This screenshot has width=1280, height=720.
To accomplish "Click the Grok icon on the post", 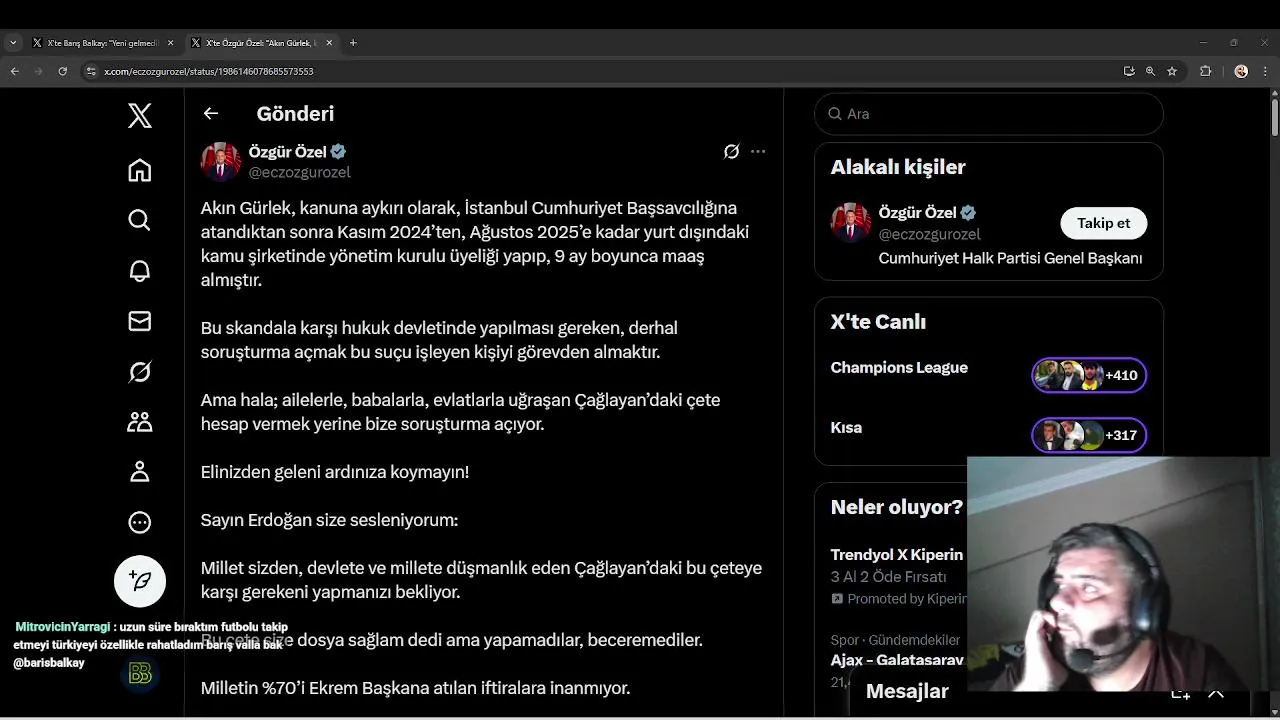I will tap(731, 152).
